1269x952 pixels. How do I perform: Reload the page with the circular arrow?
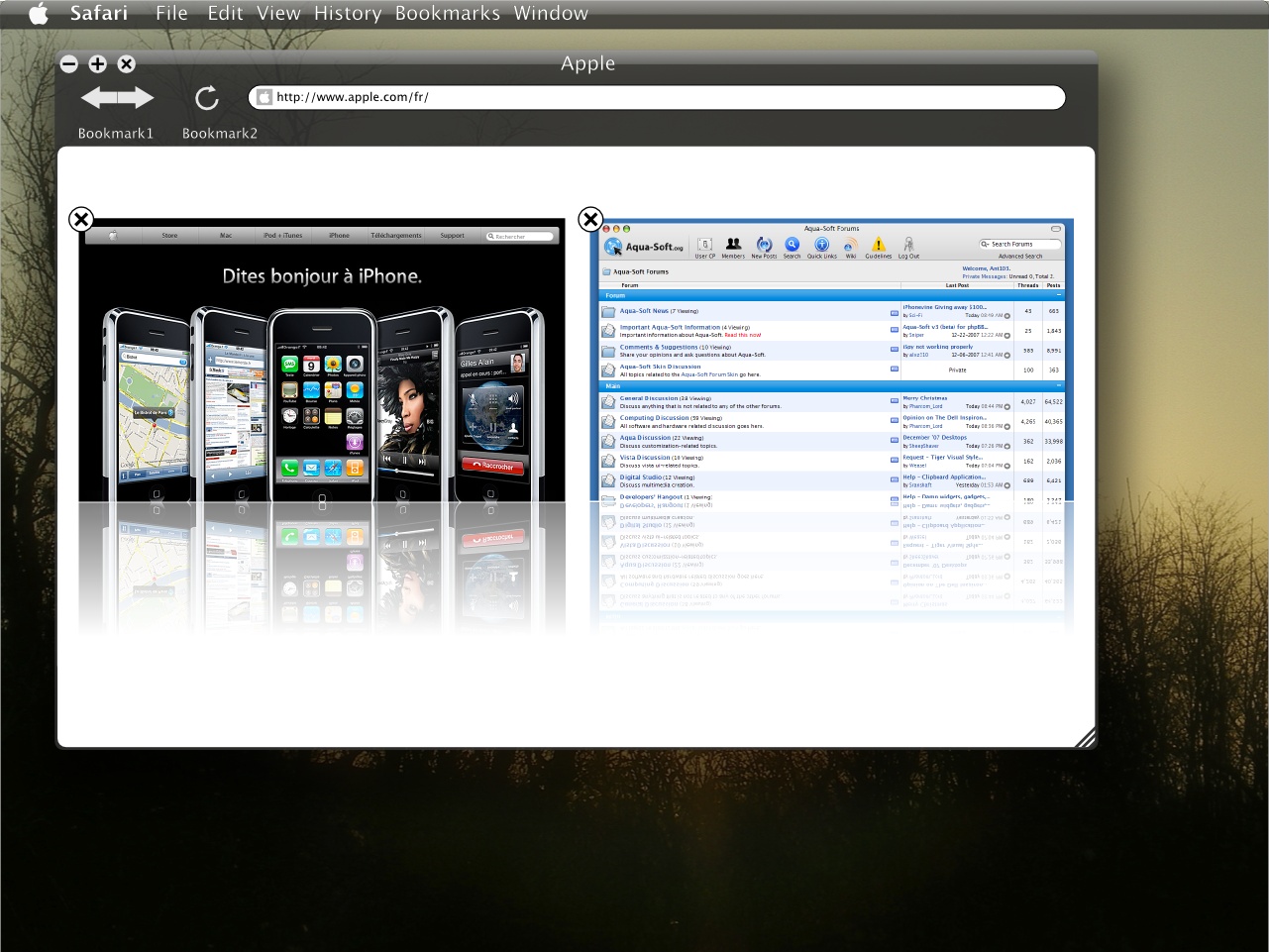(x=206, y=97)
